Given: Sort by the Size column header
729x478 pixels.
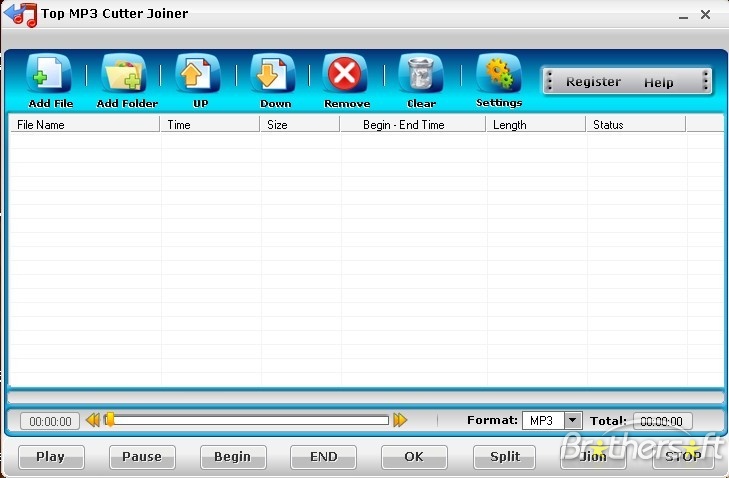Looking at the screenshot, I should click(300, 125).
